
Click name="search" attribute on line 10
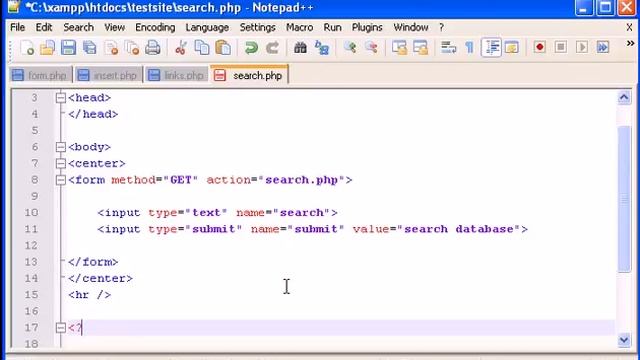coord(283,213)
